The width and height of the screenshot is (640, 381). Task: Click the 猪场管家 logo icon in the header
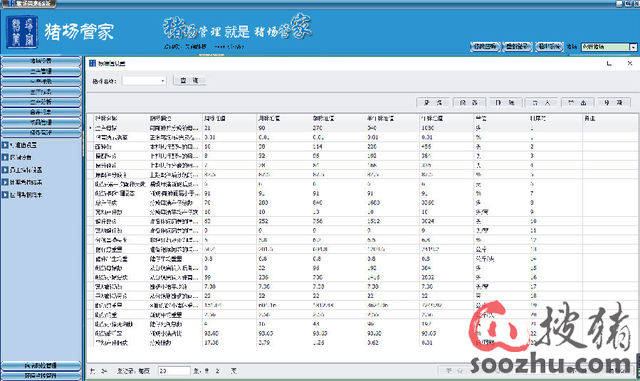(22, 32)
